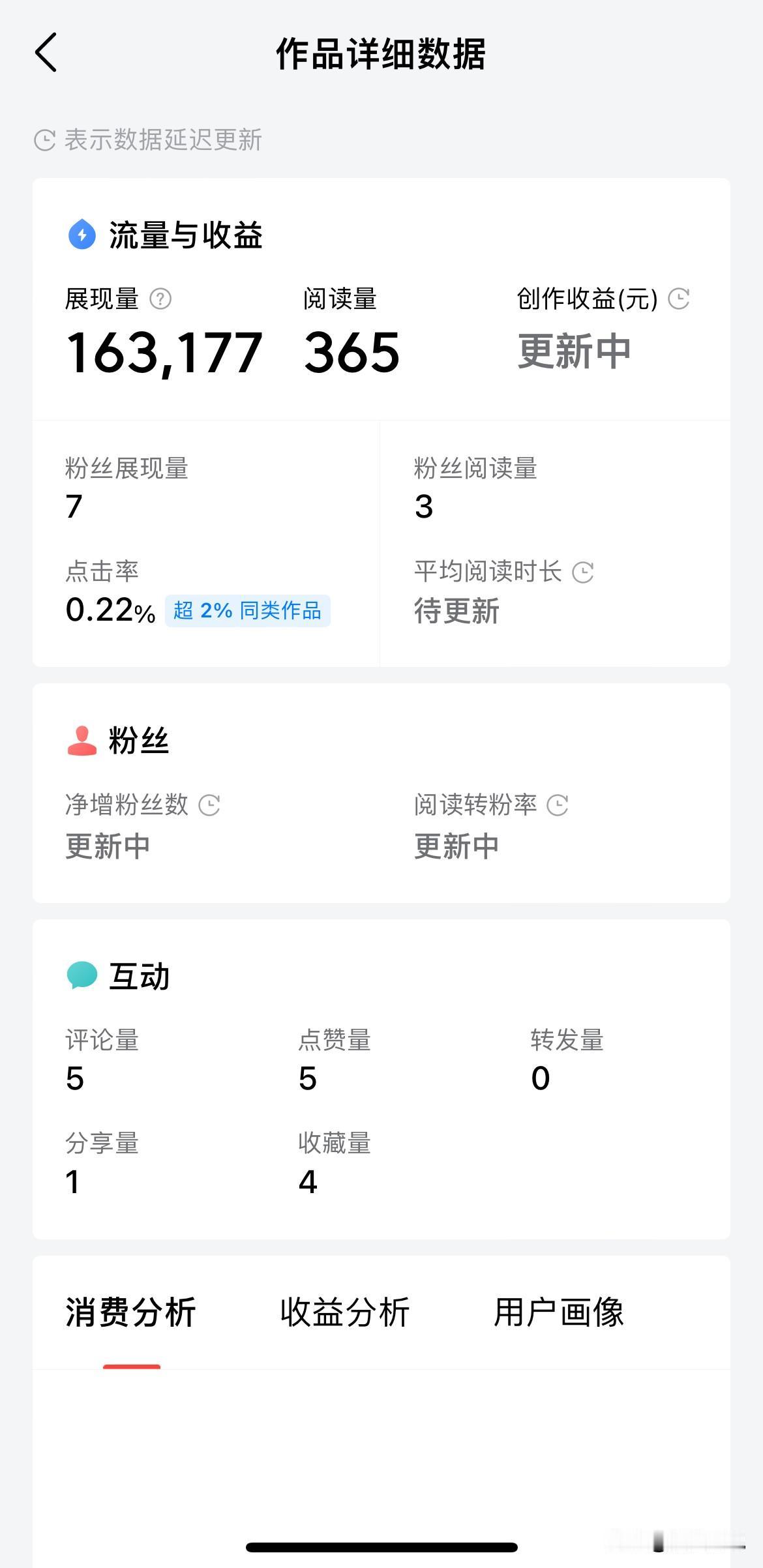
Task: Tap the clock icon next to 平均阅读时长
Action: click(x=582, y=572)
